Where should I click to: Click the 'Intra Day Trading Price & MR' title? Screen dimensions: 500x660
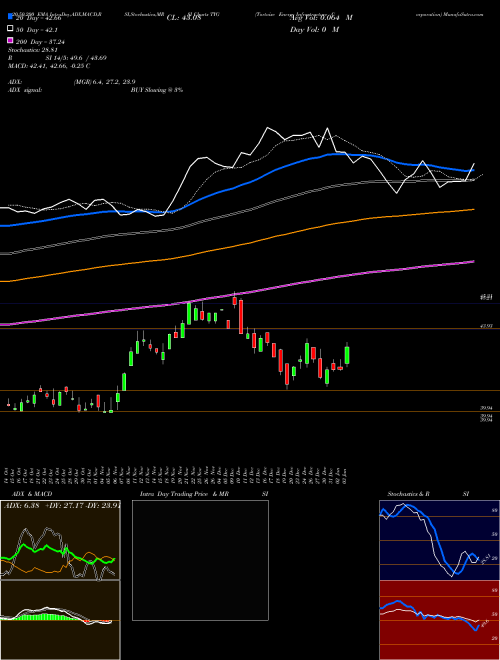(184, 494)
